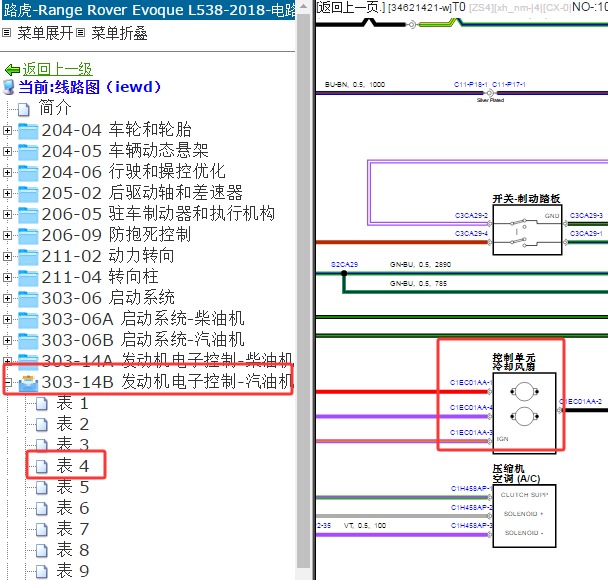The height and width of the screenshot is (580, 608).
Task: Click the open folder icon for 303-14B
Action: [x=28, y=383]
